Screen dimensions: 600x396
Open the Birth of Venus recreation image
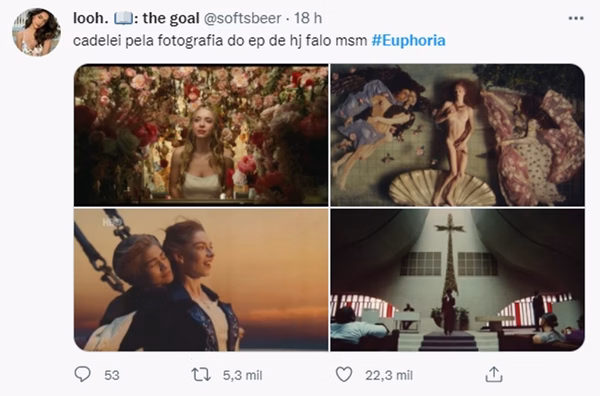[x=457, y=135]
